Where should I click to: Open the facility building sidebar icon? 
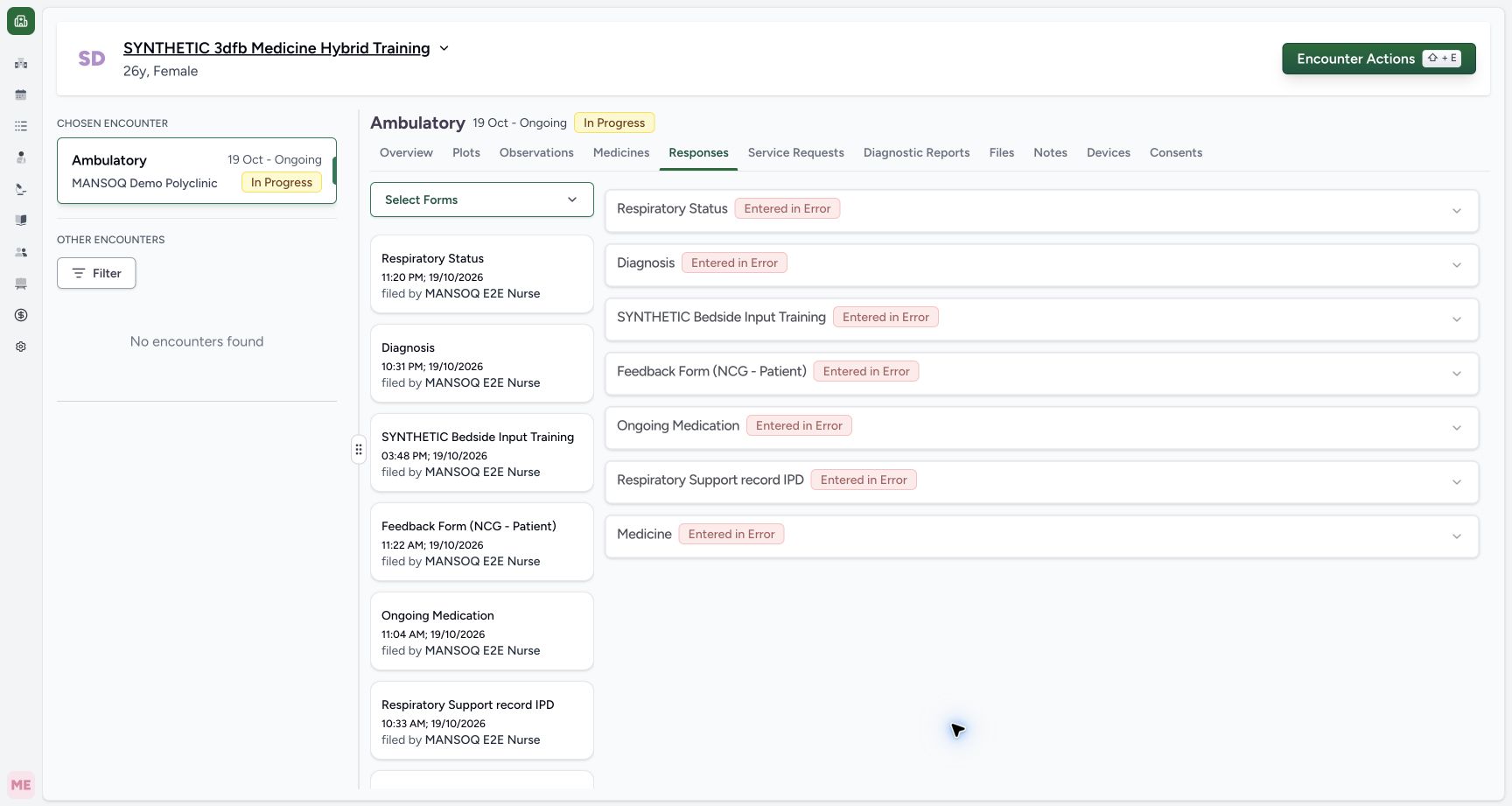click(x=21, y=63)
